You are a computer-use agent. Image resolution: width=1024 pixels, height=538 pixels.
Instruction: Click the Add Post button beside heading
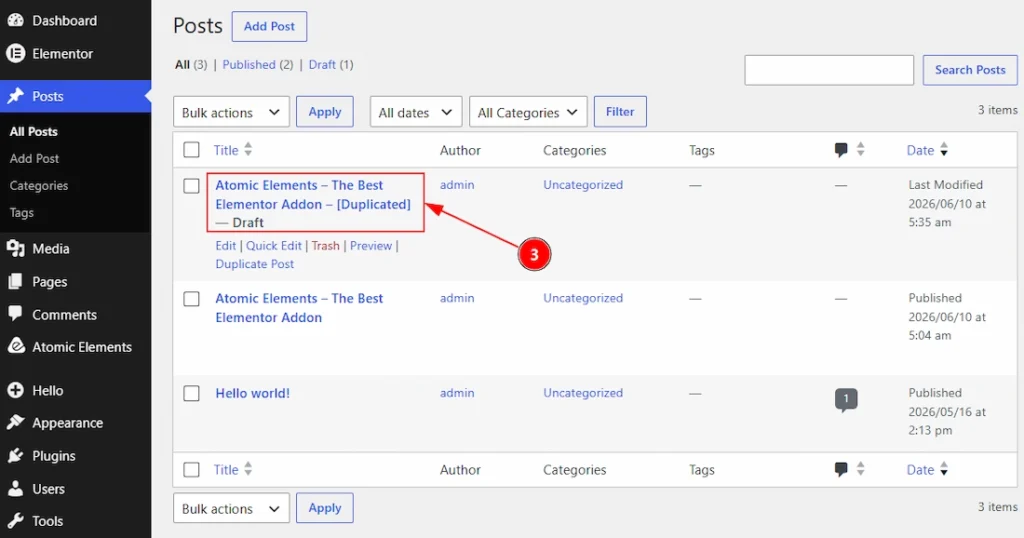[x=269, y=27]
